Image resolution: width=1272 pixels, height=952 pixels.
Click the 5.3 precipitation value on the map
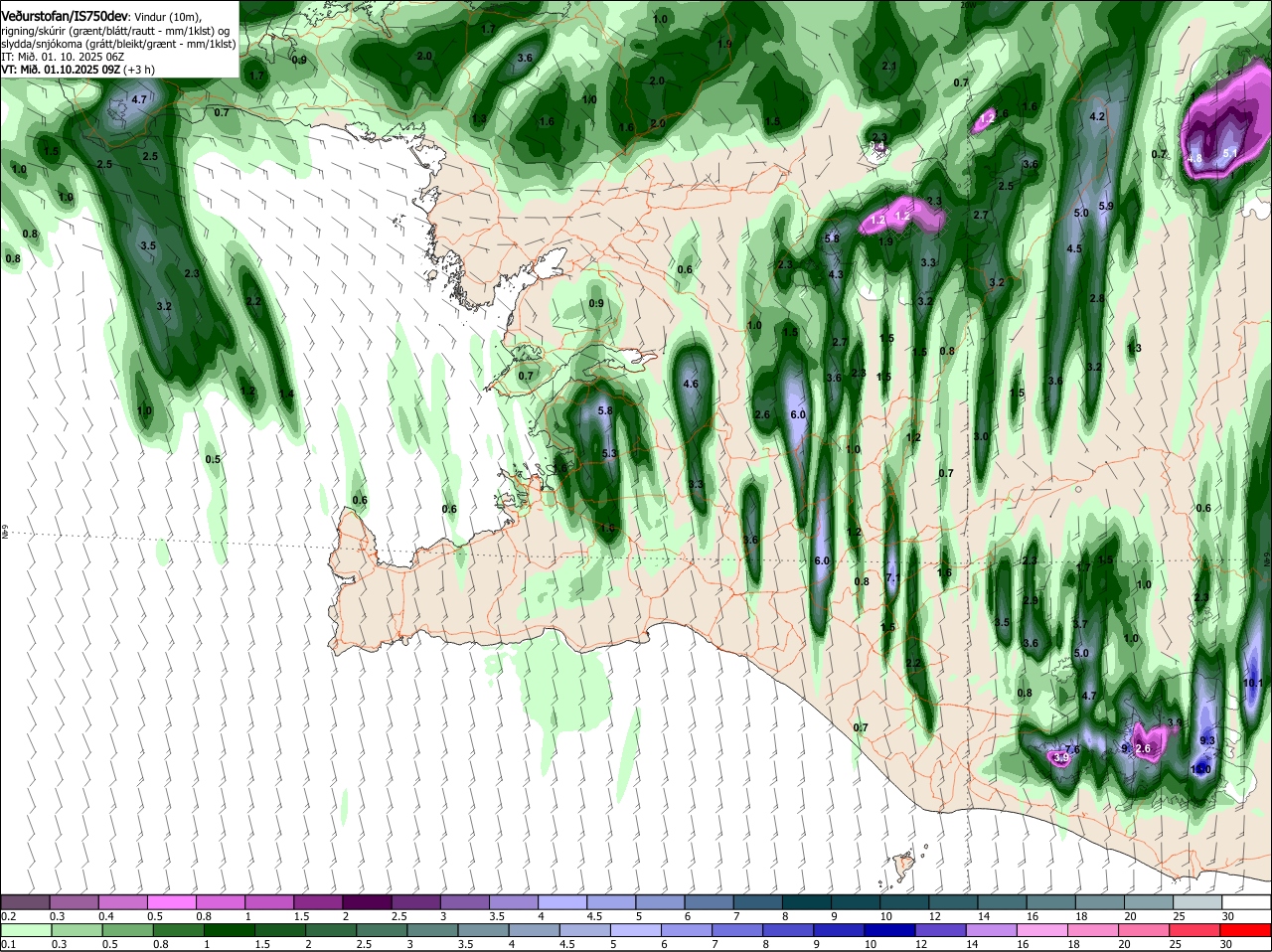[x=610, y=453]
